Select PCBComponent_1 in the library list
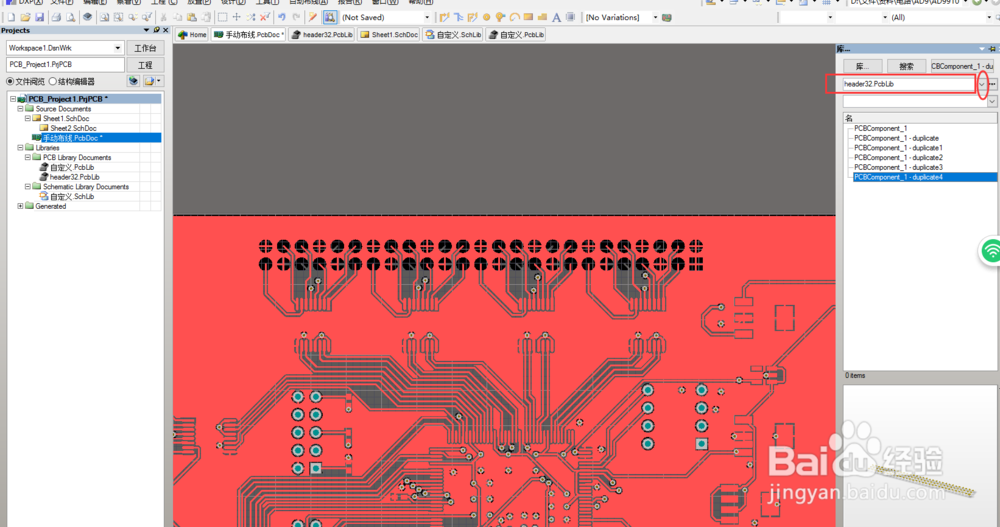 click(x=880, y=128)
